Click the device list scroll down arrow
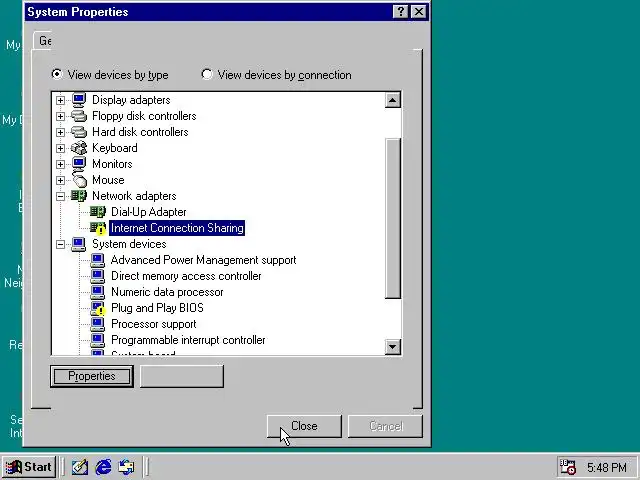 392,347
